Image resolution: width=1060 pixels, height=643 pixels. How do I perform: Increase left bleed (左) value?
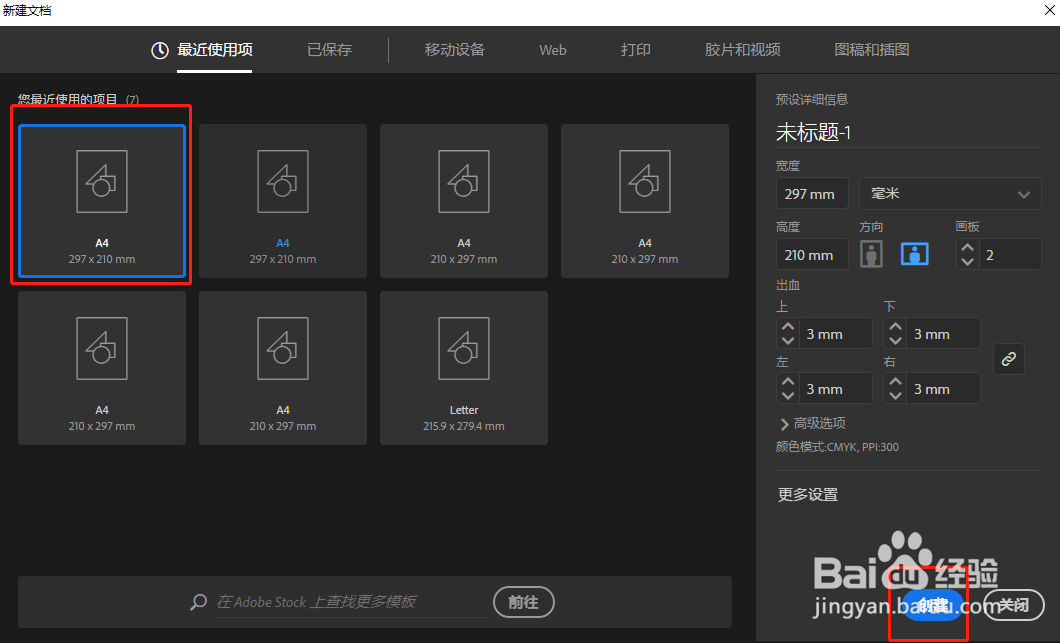[x=788, y=382]
